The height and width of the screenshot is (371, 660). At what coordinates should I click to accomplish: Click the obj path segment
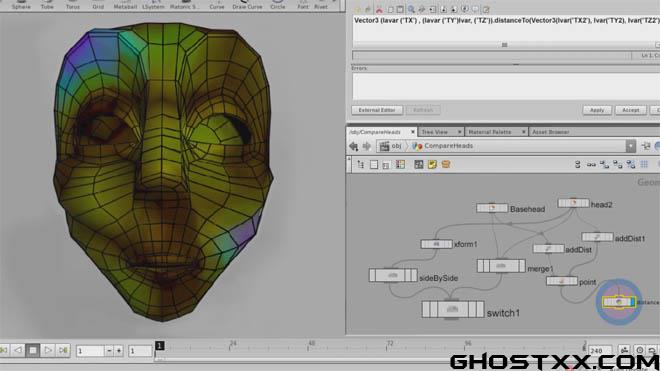[391, 146]
